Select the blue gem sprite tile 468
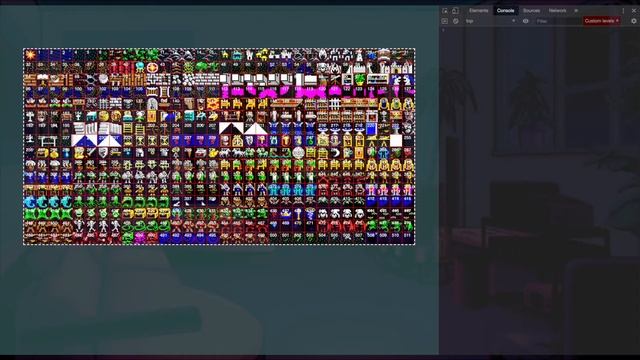 pyautogui.click(x=274, y=226)
